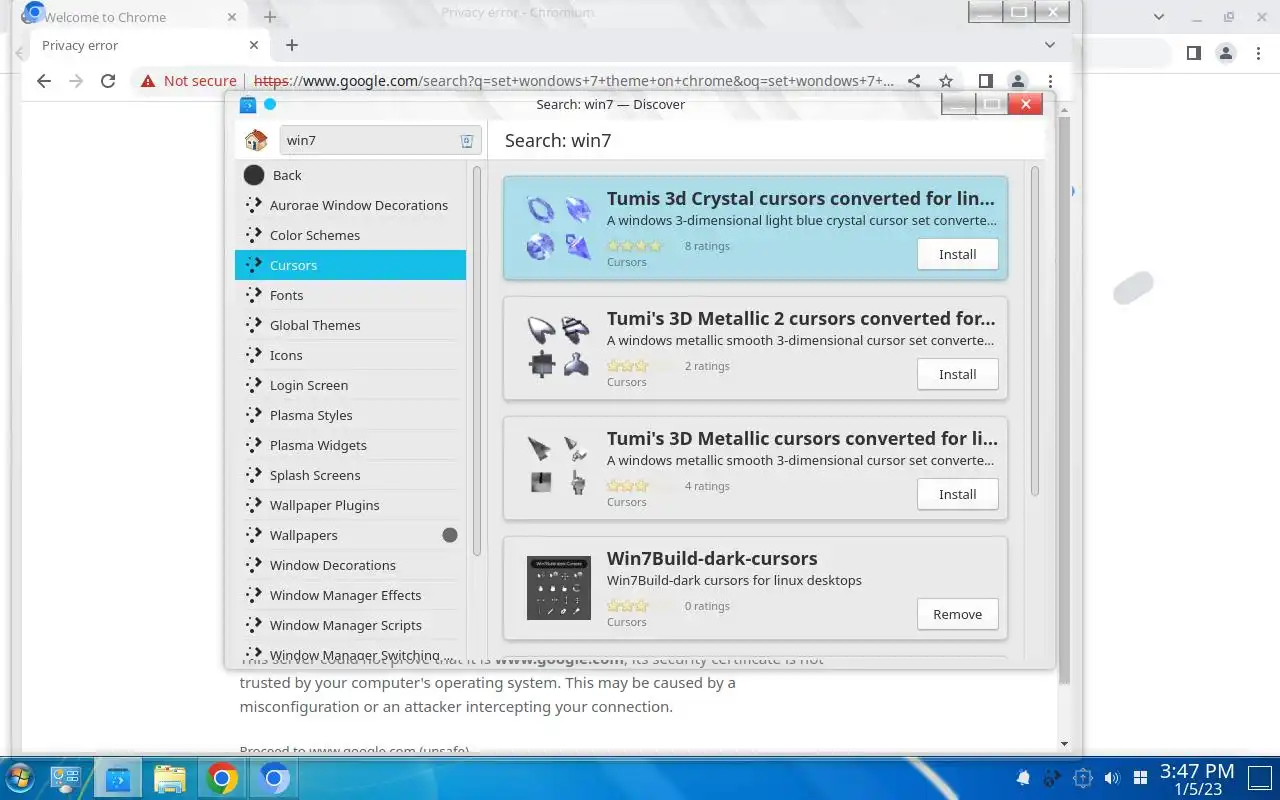The image size is (1280, 800).
Task: Click the Login Screen row icon
Action: click(254, 385)
